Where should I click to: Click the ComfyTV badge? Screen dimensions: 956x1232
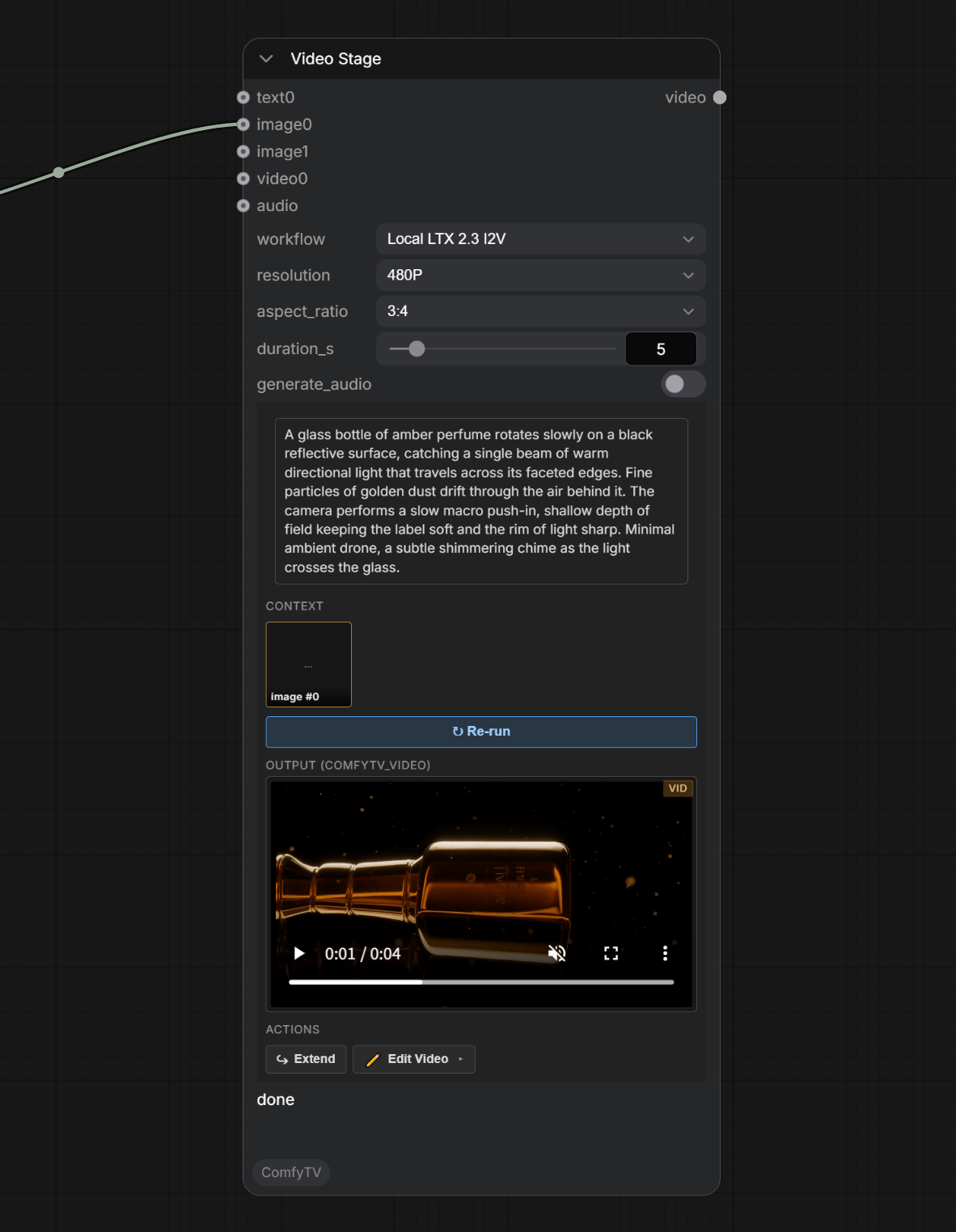click(x=291, y=1172)
